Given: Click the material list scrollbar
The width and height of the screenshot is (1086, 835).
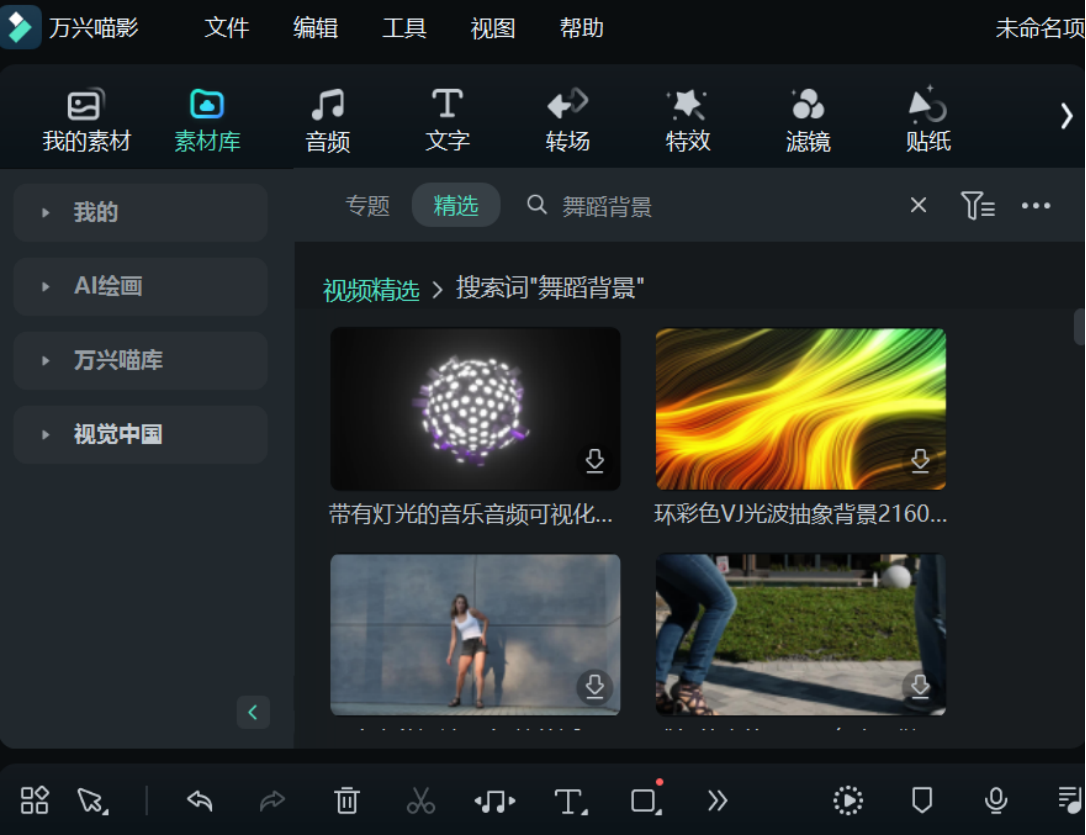Looking at the screenshot, I should [x=1079, y=327].
